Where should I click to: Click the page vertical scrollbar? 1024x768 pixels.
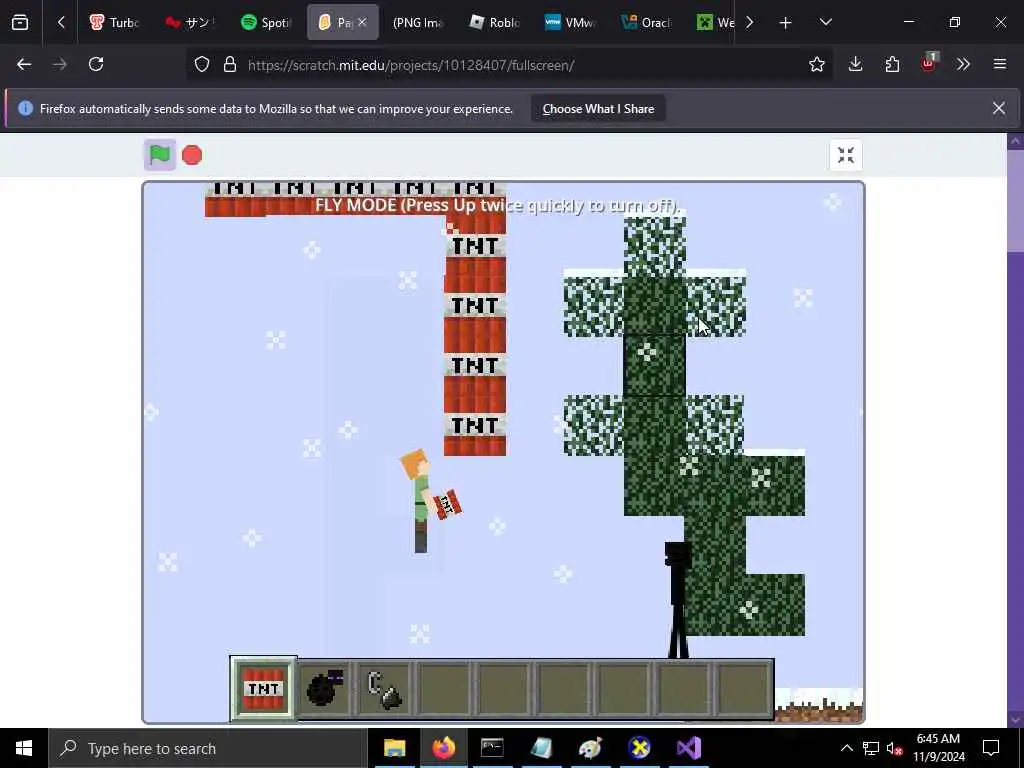1016,431
